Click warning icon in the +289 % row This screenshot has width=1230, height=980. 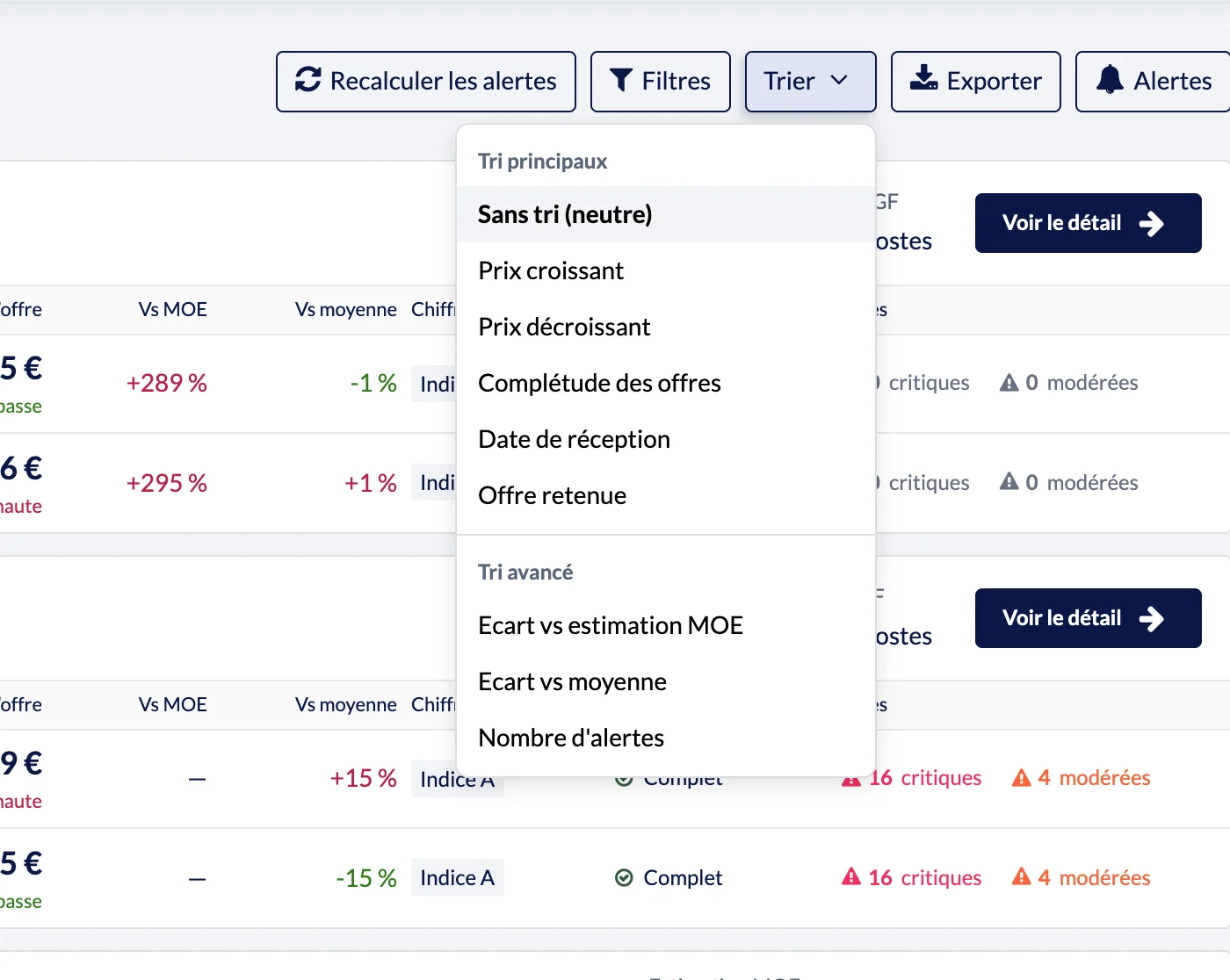pyautogui.click(x=1009, y=382)
